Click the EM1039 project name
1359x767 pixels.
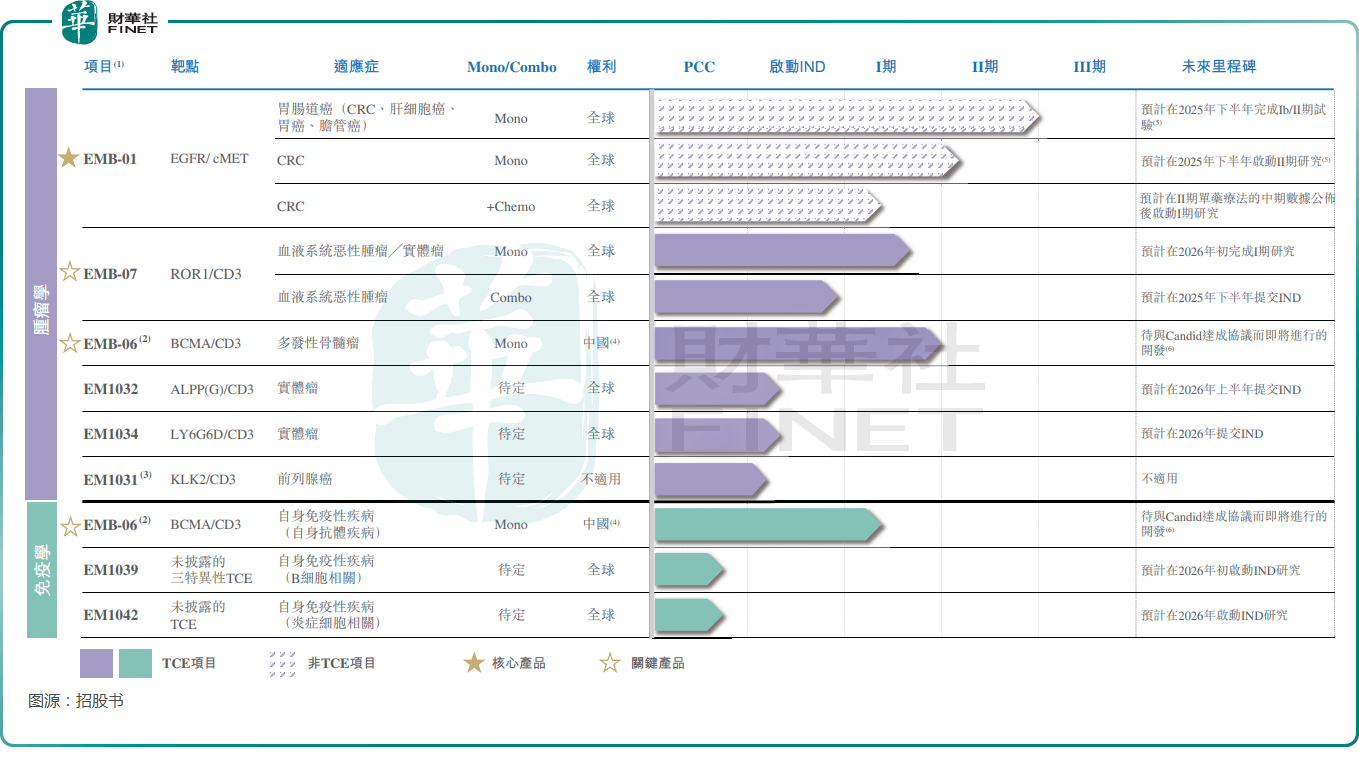point(111,570)
